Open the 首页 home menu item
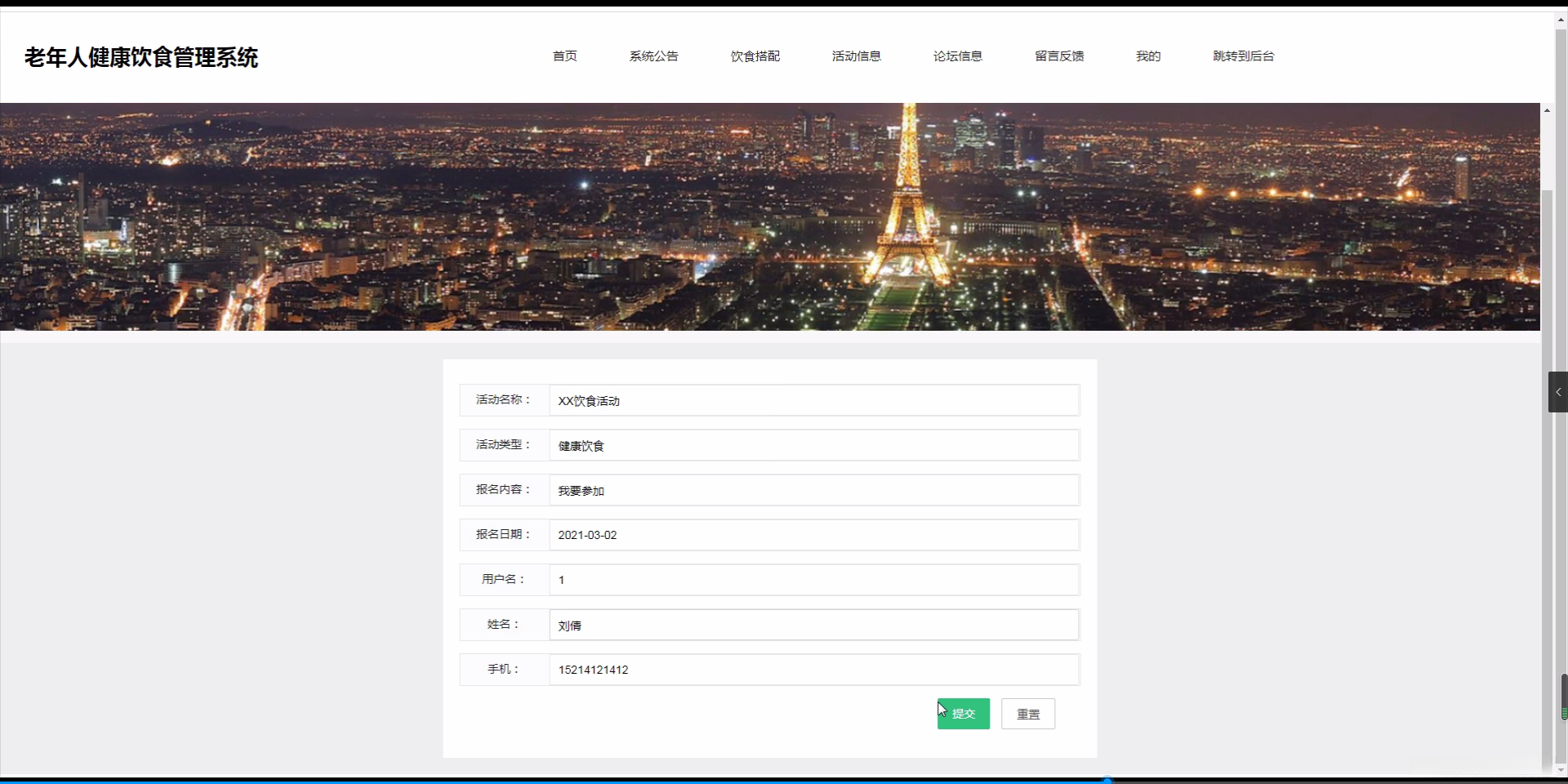Viewport: 1568px width, 784px height. 564,56
